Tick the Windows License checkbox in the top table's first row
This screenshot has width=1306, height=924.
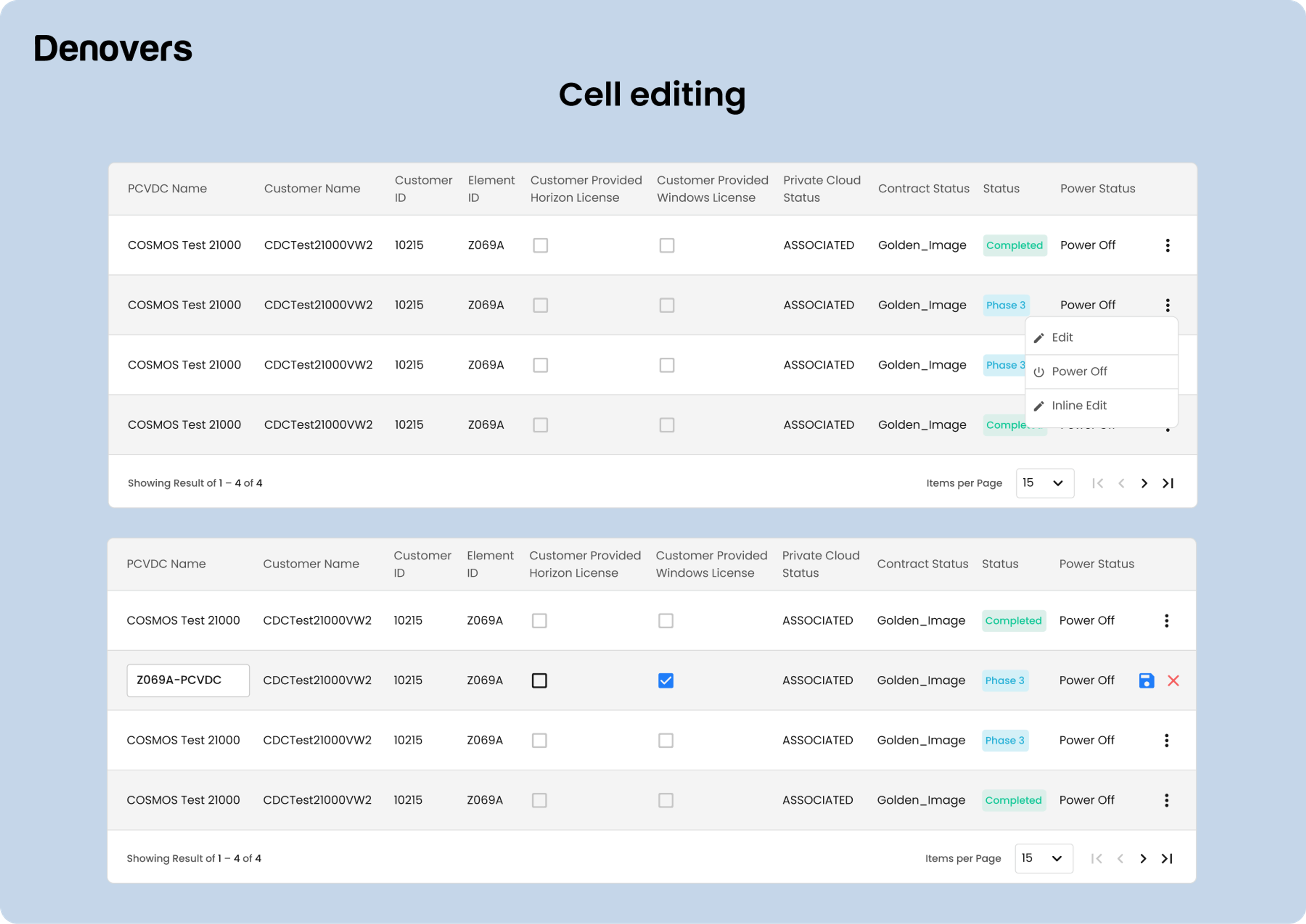coord(666,245)
